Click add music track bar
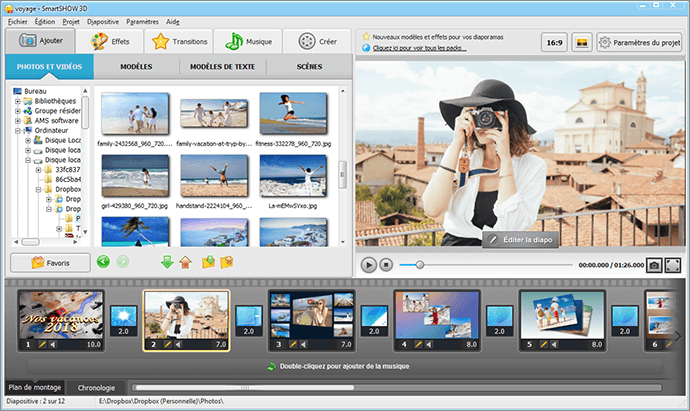690x411 pixels. tap(345, 366)
